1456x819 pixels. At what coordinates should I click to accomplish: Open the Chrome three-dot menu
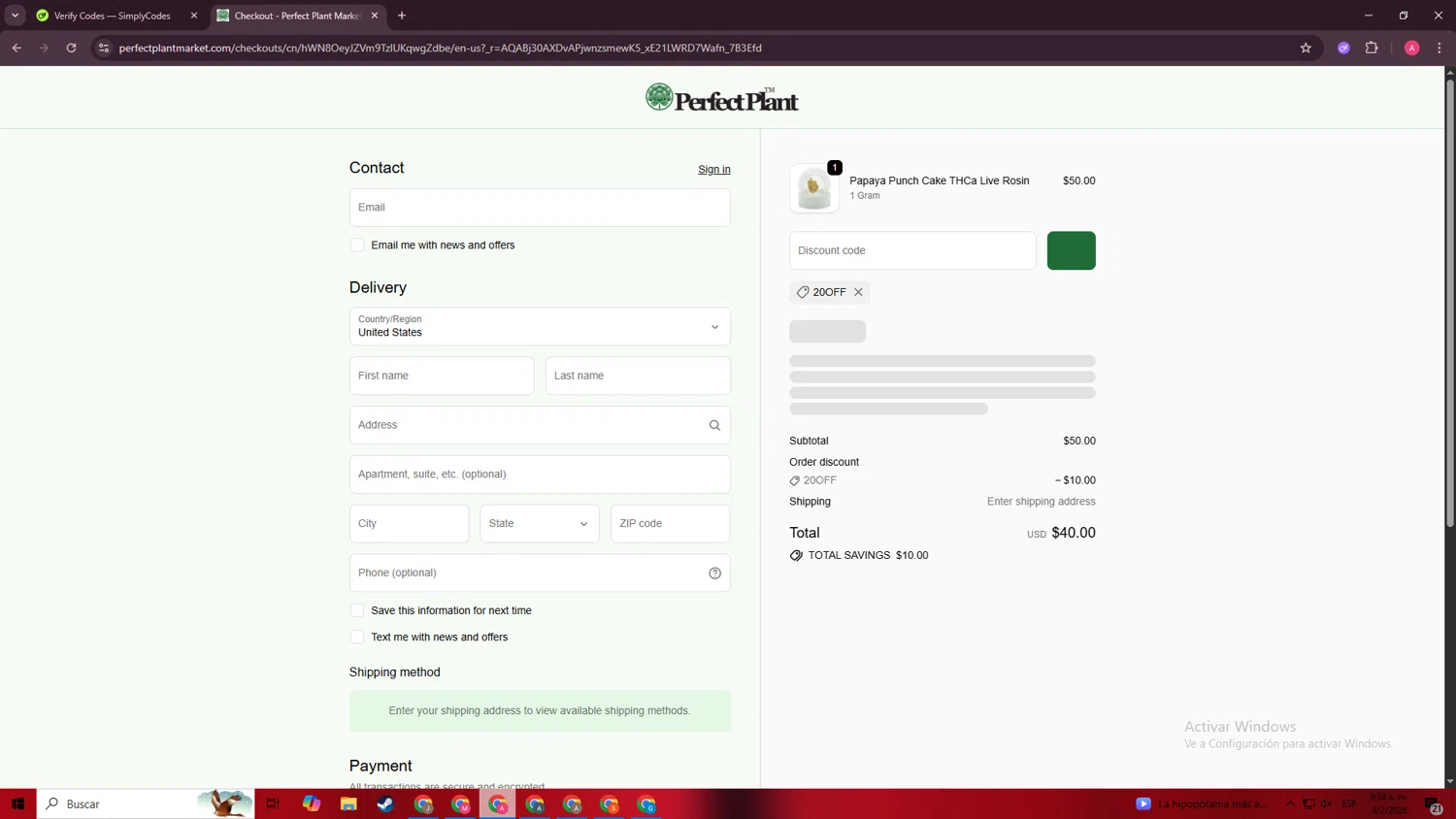pyautogui.click(x=1439, y=48)
